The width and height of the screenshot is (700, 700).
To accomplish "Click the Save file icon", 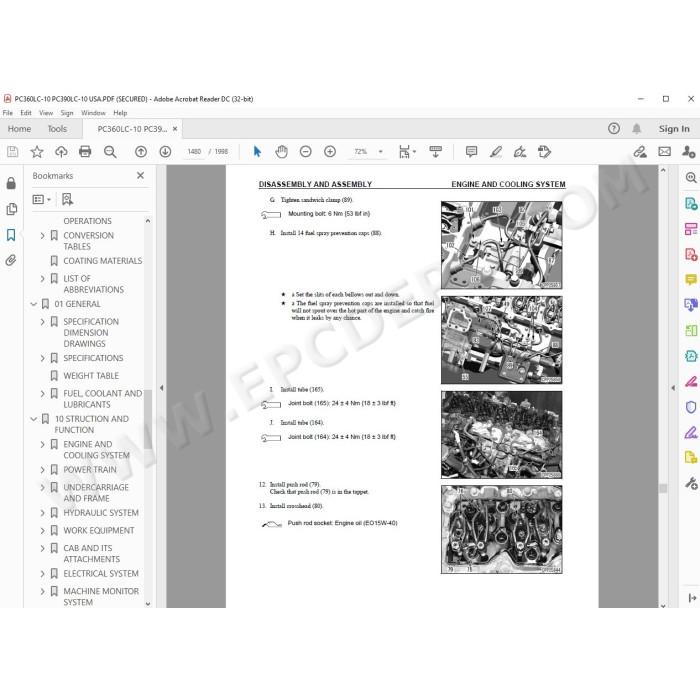I will coord(12,152).
